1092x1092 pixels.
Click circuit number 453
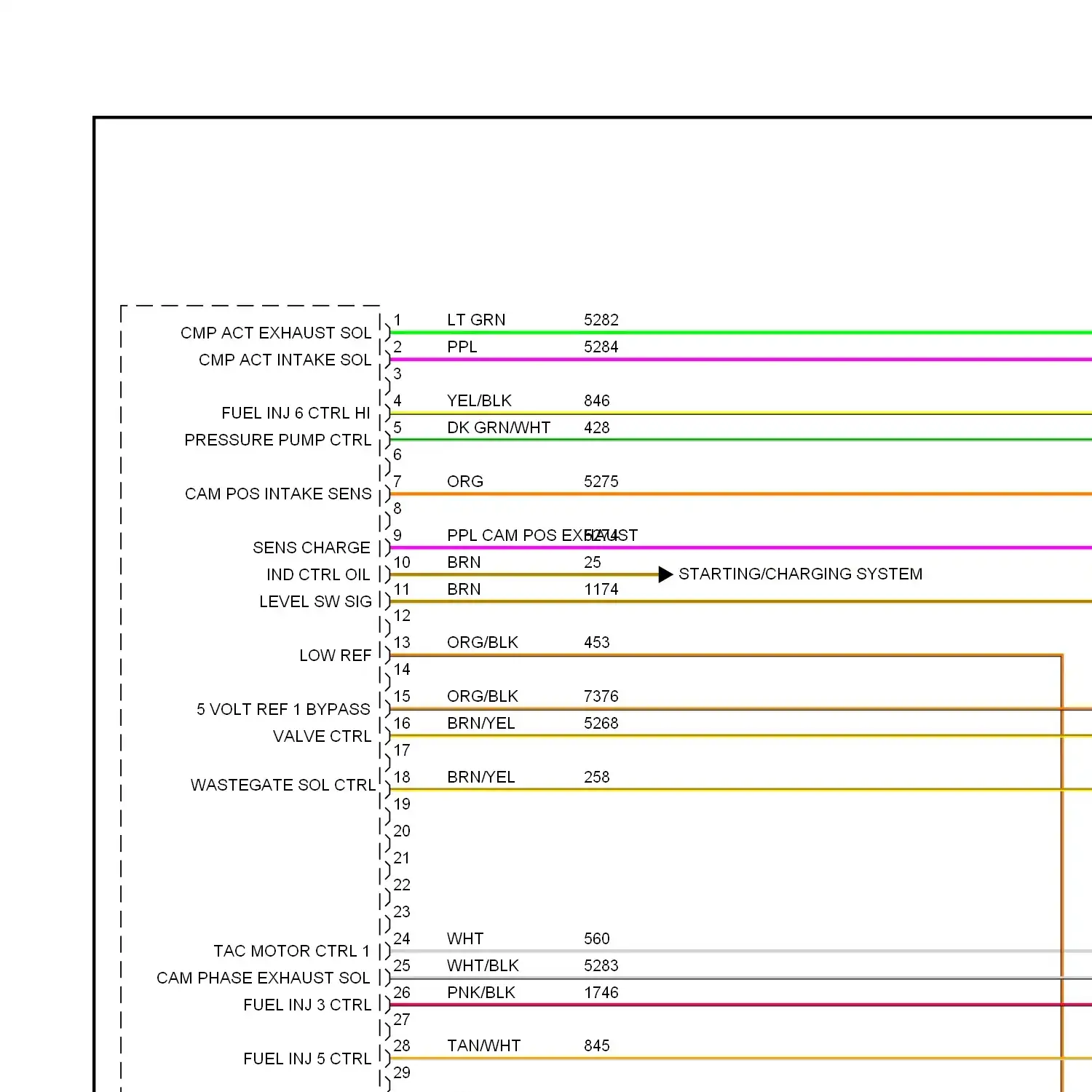[x=597, y=643]
